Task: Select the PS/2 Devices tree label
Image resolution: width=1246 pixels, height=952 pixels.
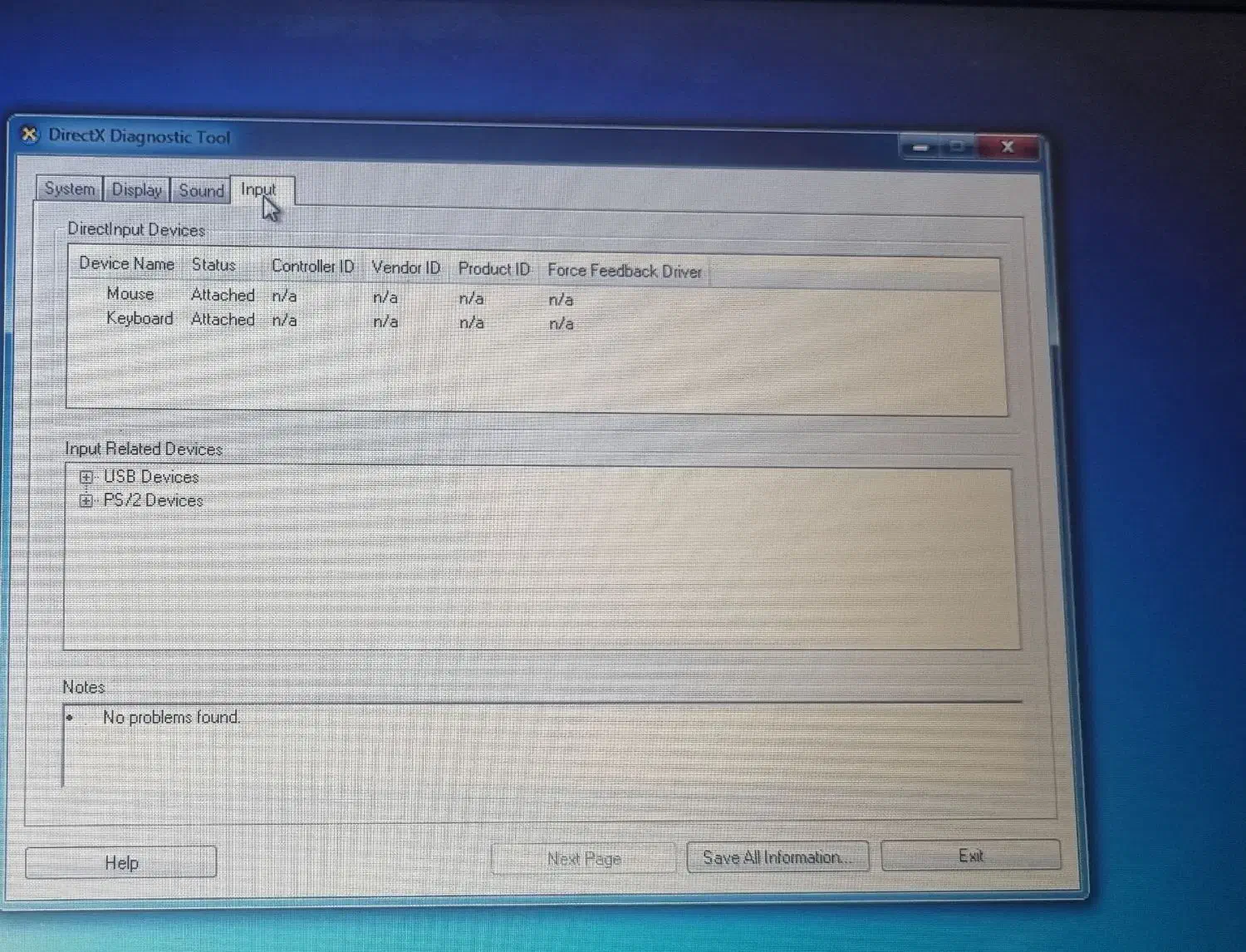Action: pos(154,500)
